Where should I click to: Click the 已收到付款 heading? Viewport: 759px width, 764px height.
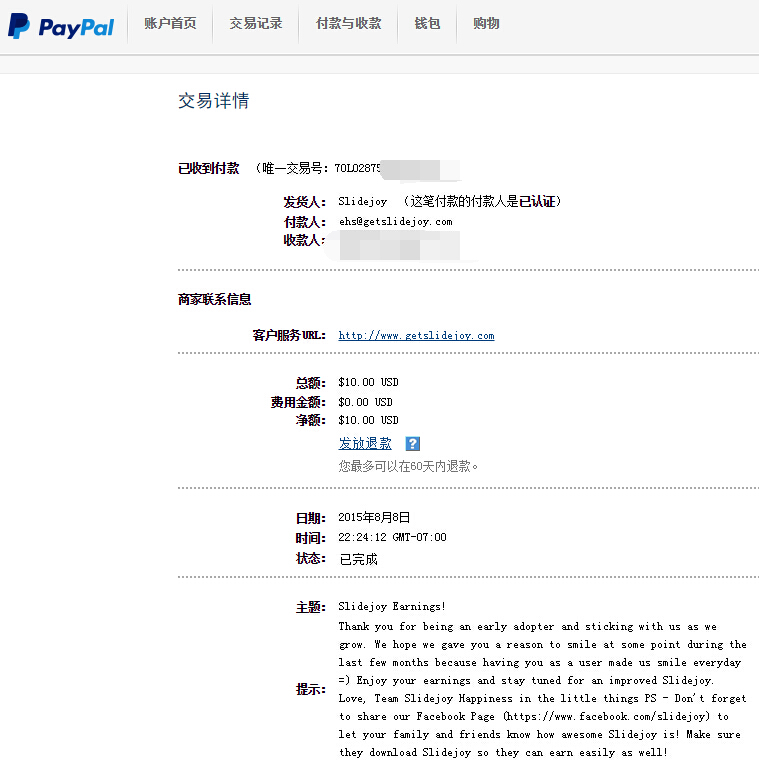[x=209, y=168]
